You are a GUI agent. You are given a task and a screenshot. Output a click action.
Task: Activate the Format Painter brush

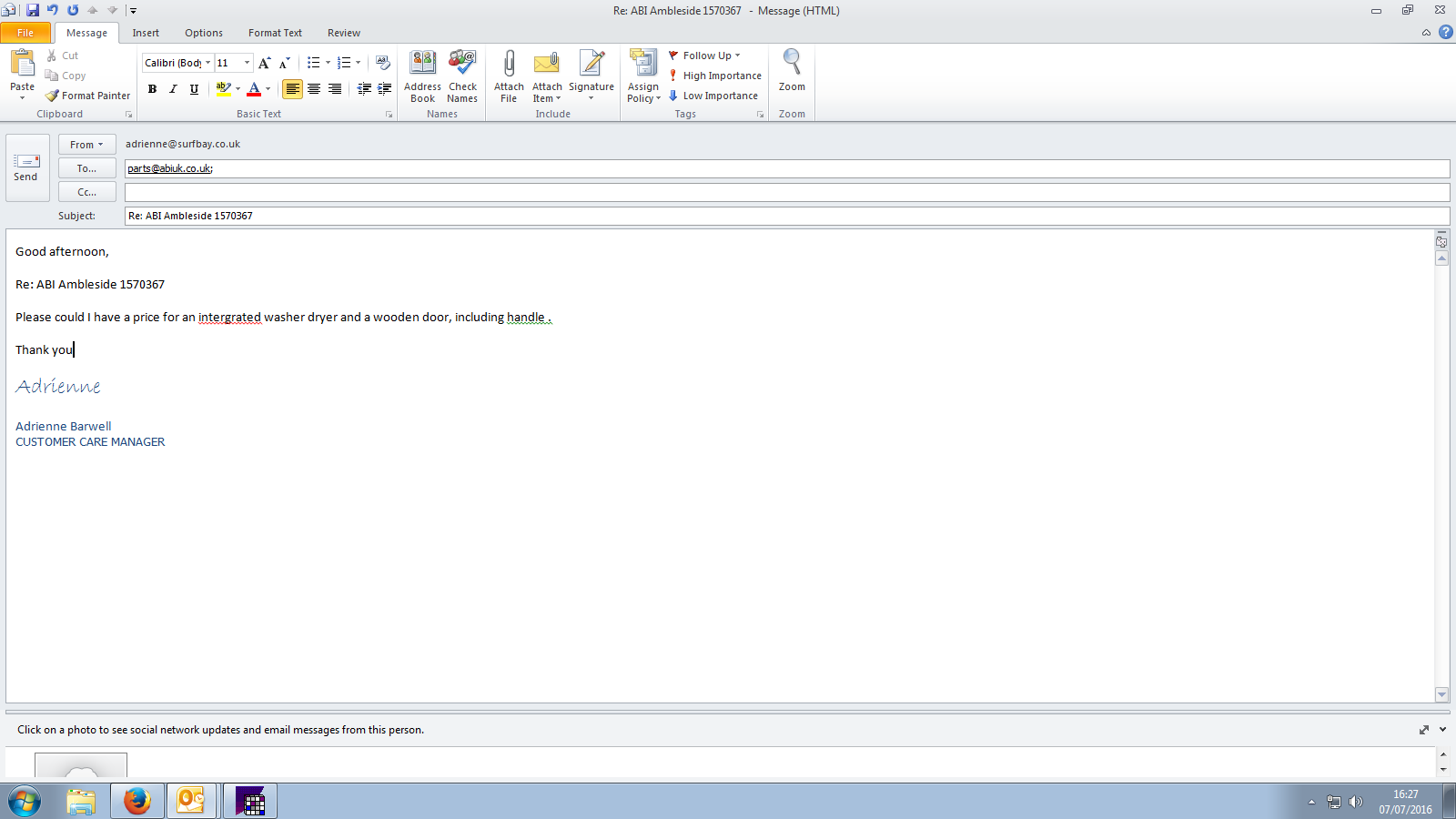88,96
